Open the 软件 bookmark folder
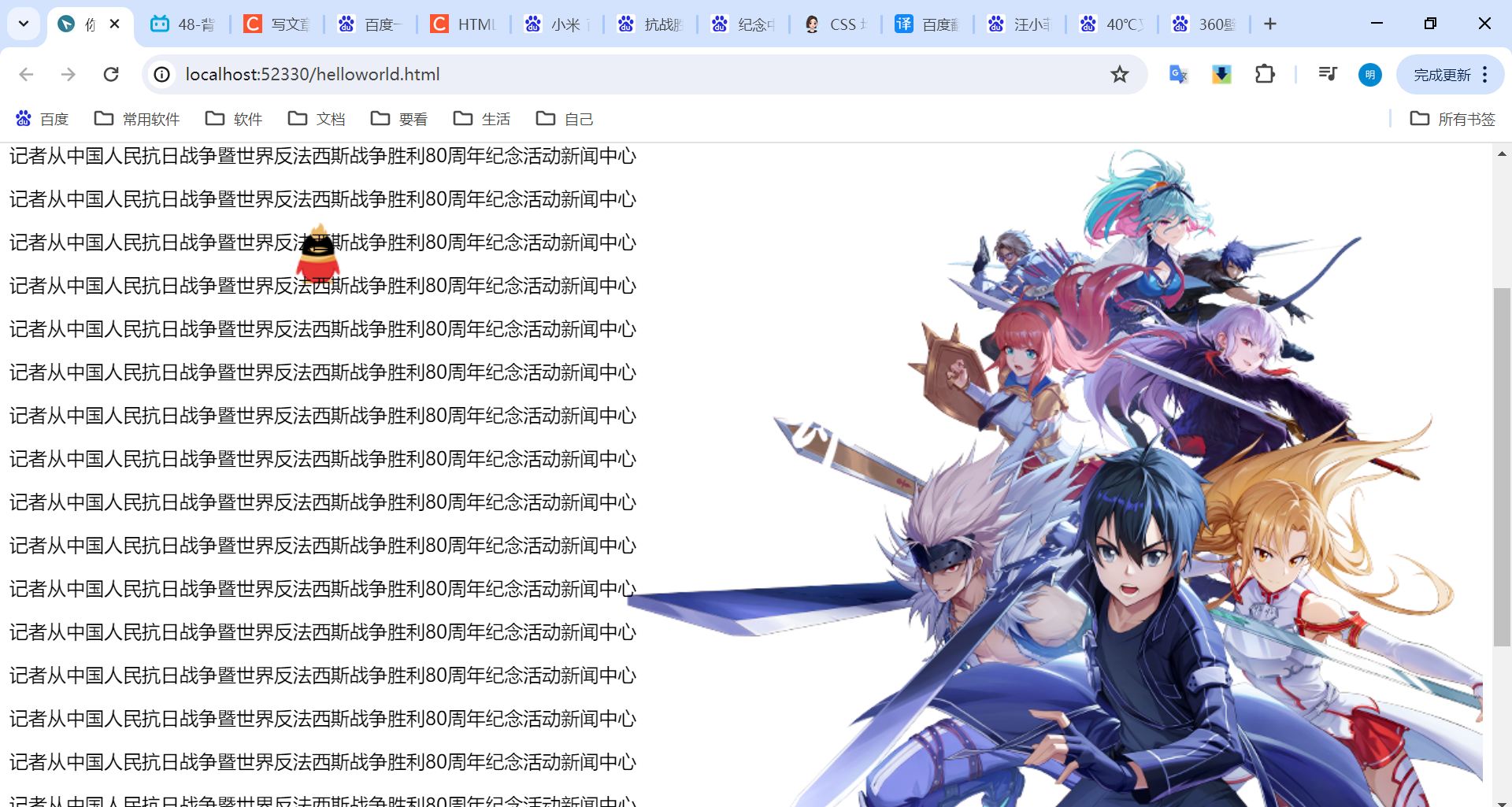The height and width of the screenshot is (807, 1512). (x=233, y=119)
